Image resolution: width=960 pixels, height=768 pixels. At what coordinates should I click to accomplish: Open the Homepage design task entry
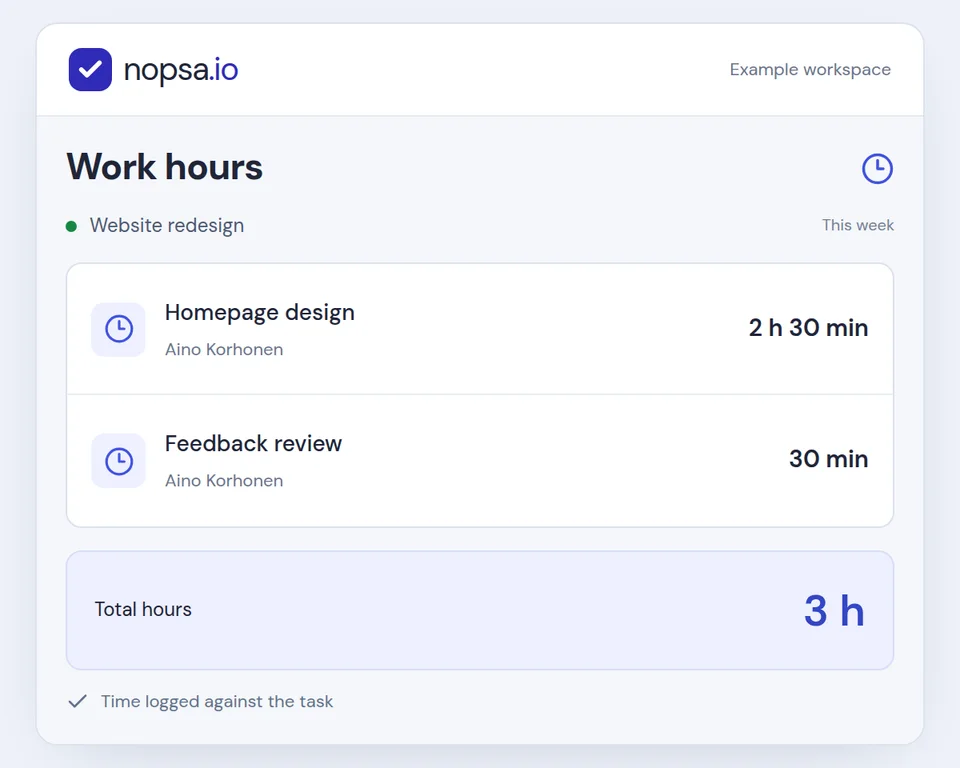tap(480, 329)
